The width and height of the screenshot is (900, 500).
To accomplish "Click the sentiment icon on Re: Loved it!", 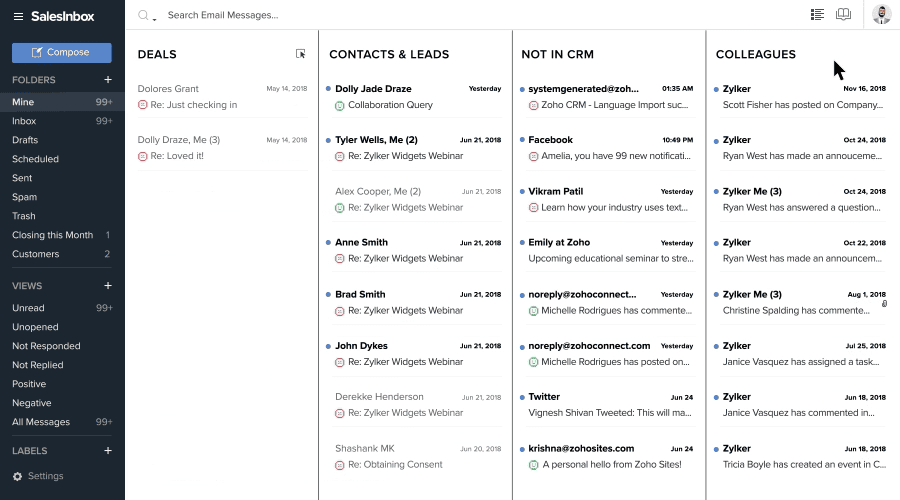I will coord(142,156).
